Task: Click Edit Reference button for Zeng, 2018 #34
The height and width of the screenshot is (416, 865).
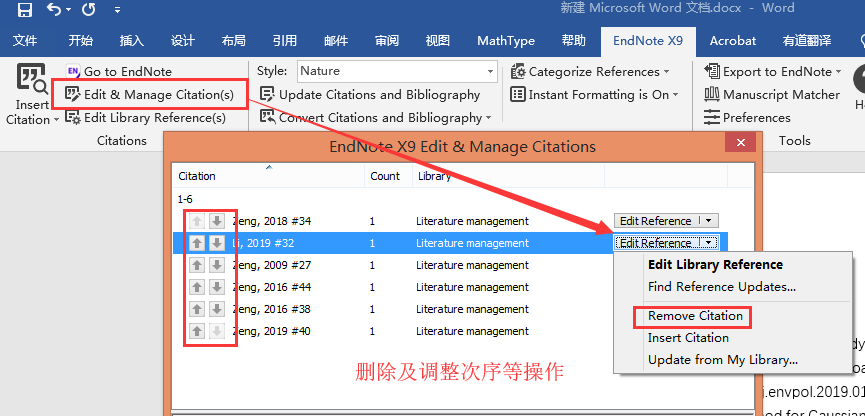Action: pyautogui.click(x=655, y=221)
